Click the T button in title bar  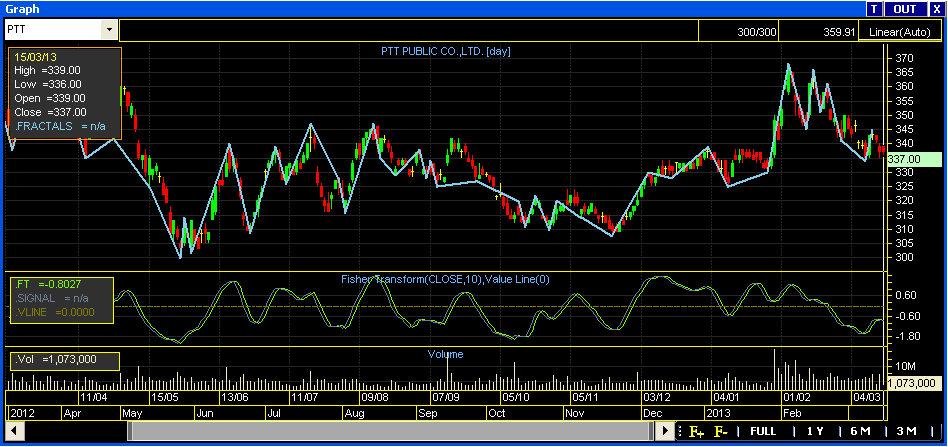[874, 9]
